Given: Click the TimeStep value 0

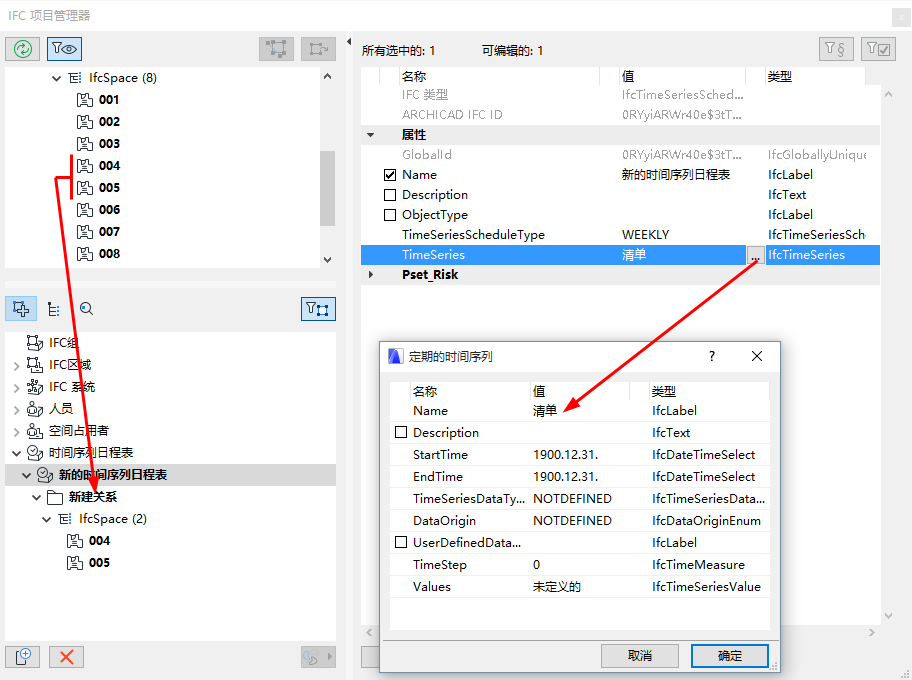Looking at the screenshot, I should click(x=536, y=565).
